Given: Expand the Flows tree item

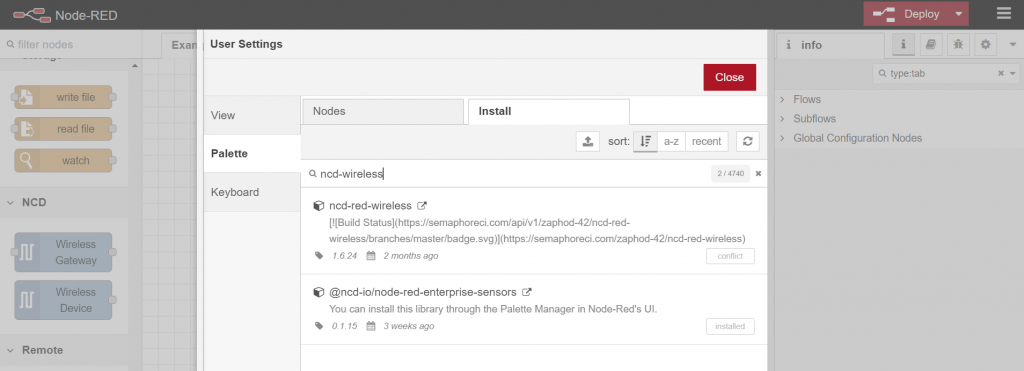Looking at the screenshot, I should (807, 99).
